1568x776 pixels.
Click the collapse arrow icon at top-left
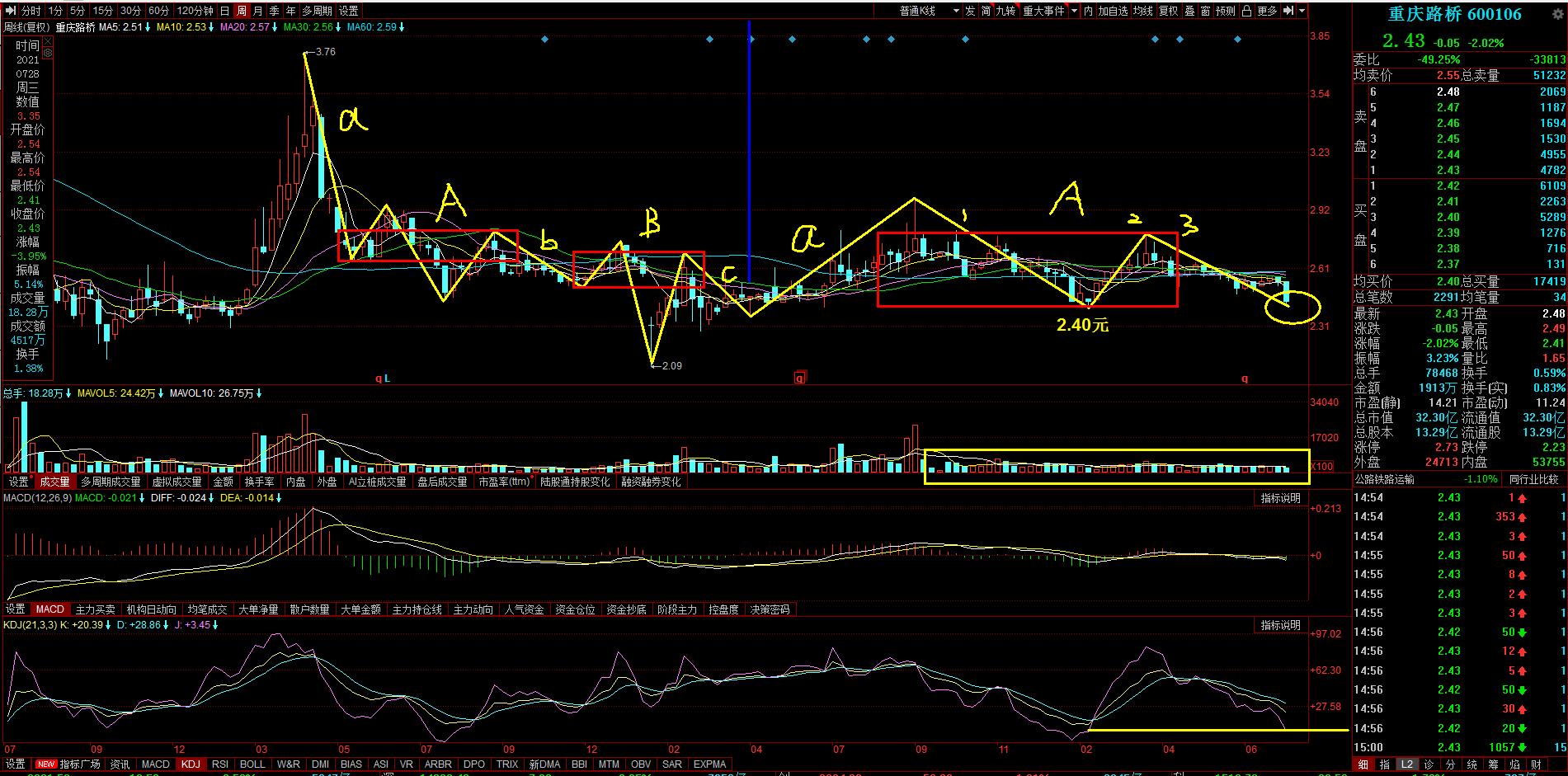tap(12, 11)
